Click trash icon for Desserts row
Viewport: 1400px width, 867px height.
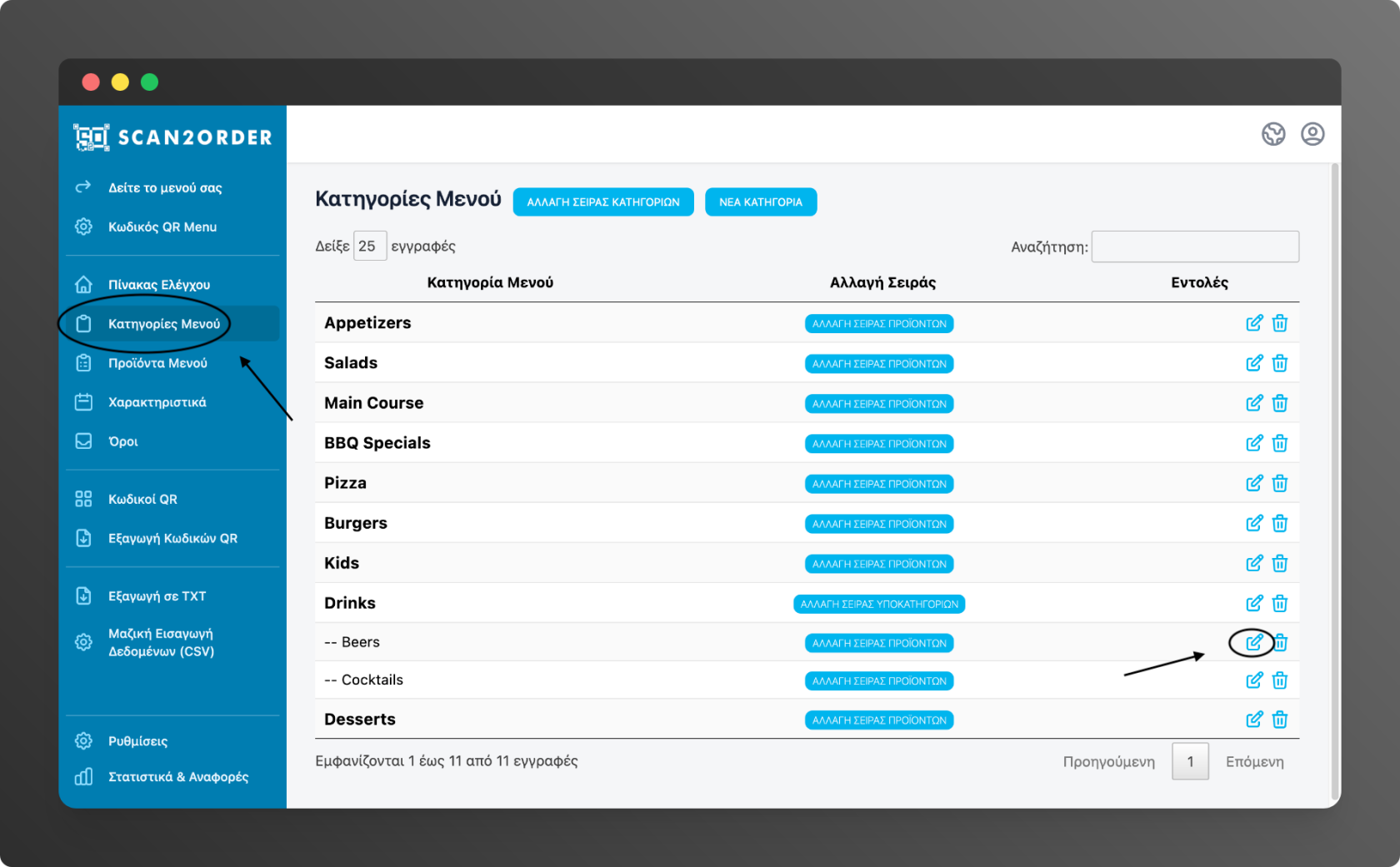click(x=1280, y=720)
